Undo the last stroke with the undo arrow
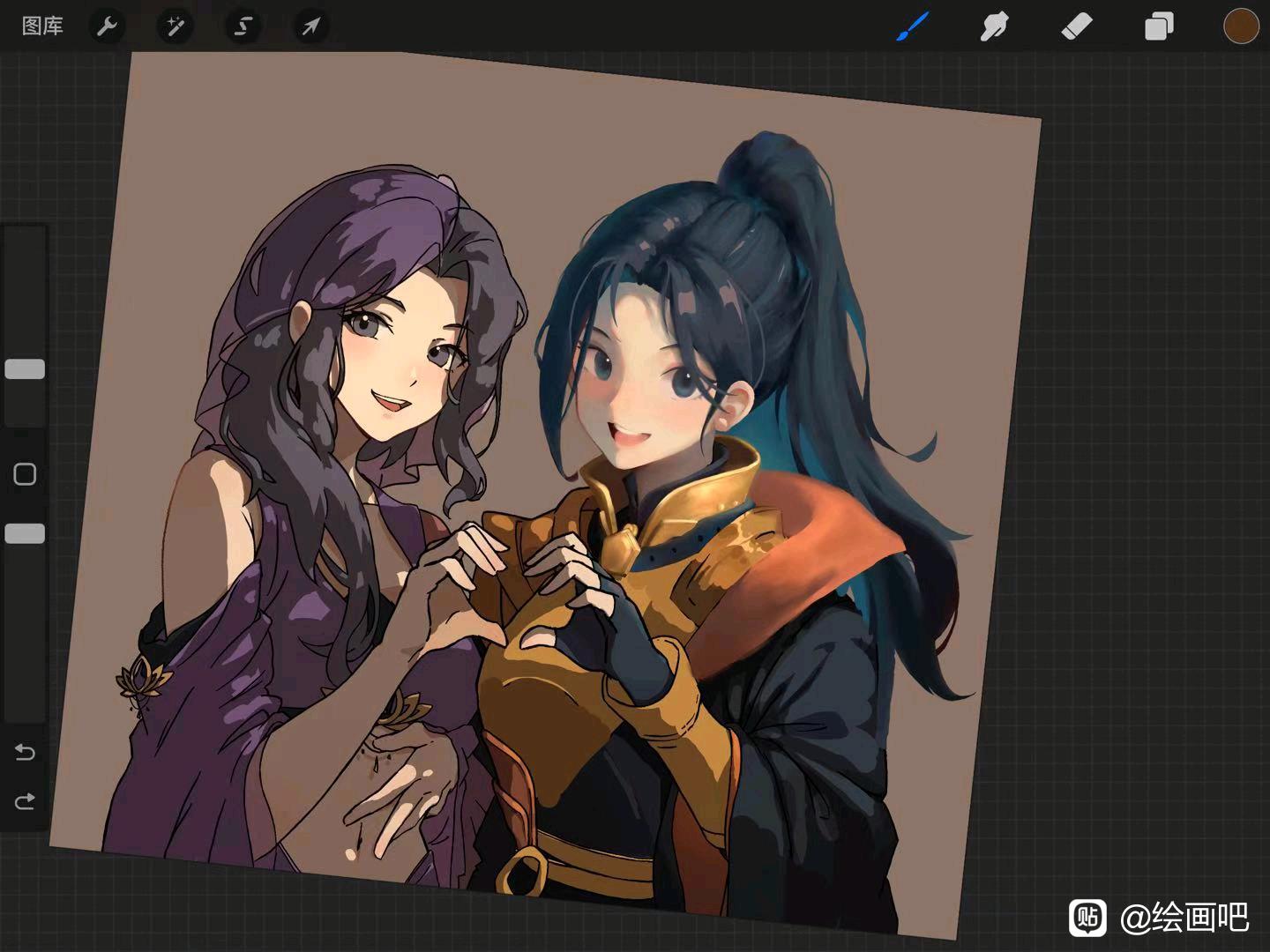 pos(25,752)
